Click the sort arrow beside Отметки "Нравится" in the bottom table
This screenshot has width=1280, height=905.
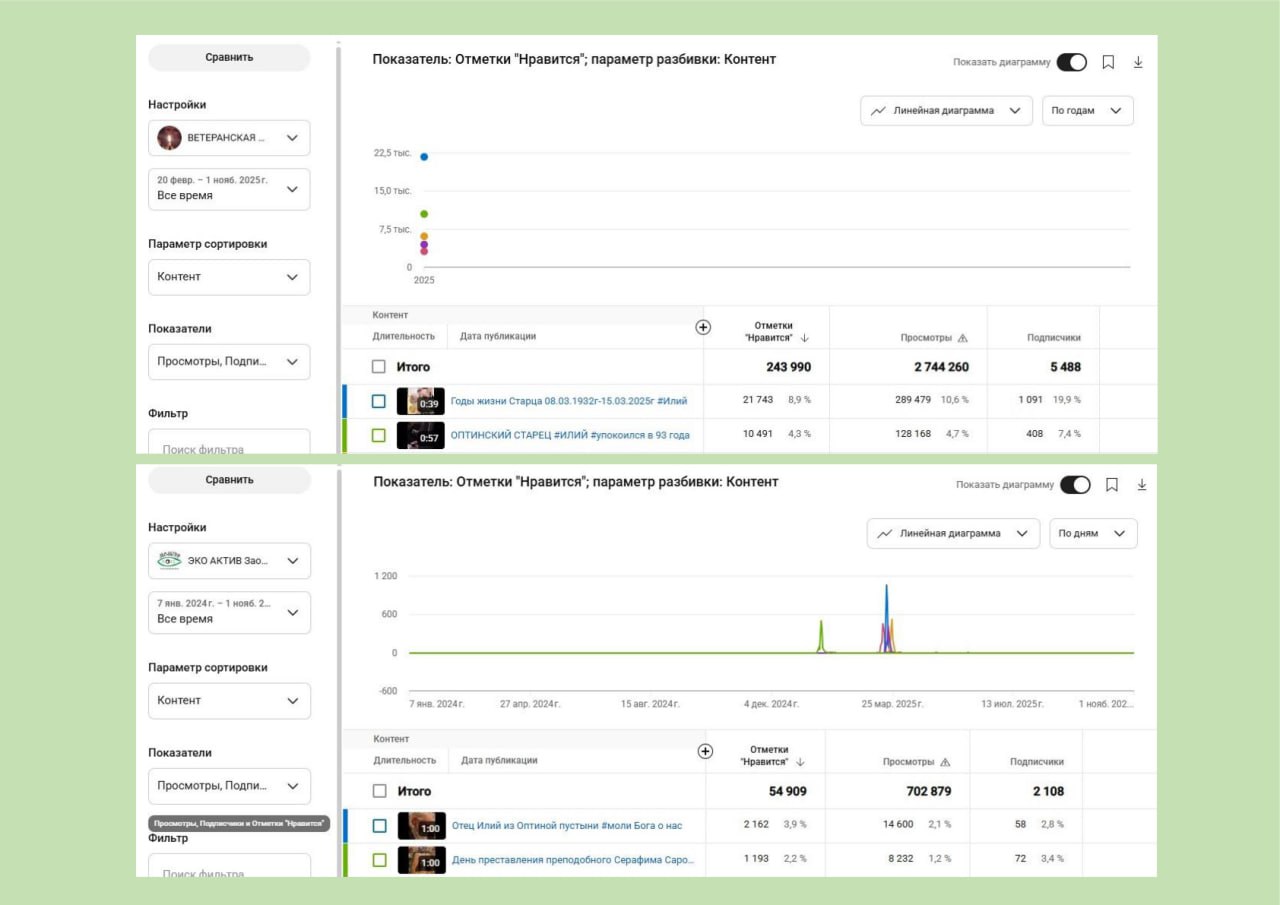point(802,762)
